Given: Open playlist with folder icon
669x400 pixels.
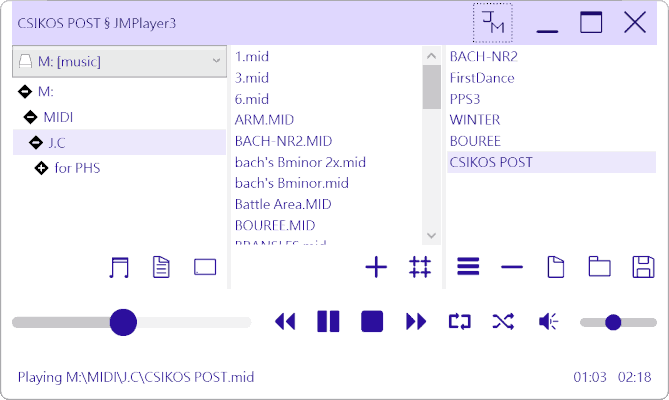Looking at the screenshot, I should click(599, 267).
